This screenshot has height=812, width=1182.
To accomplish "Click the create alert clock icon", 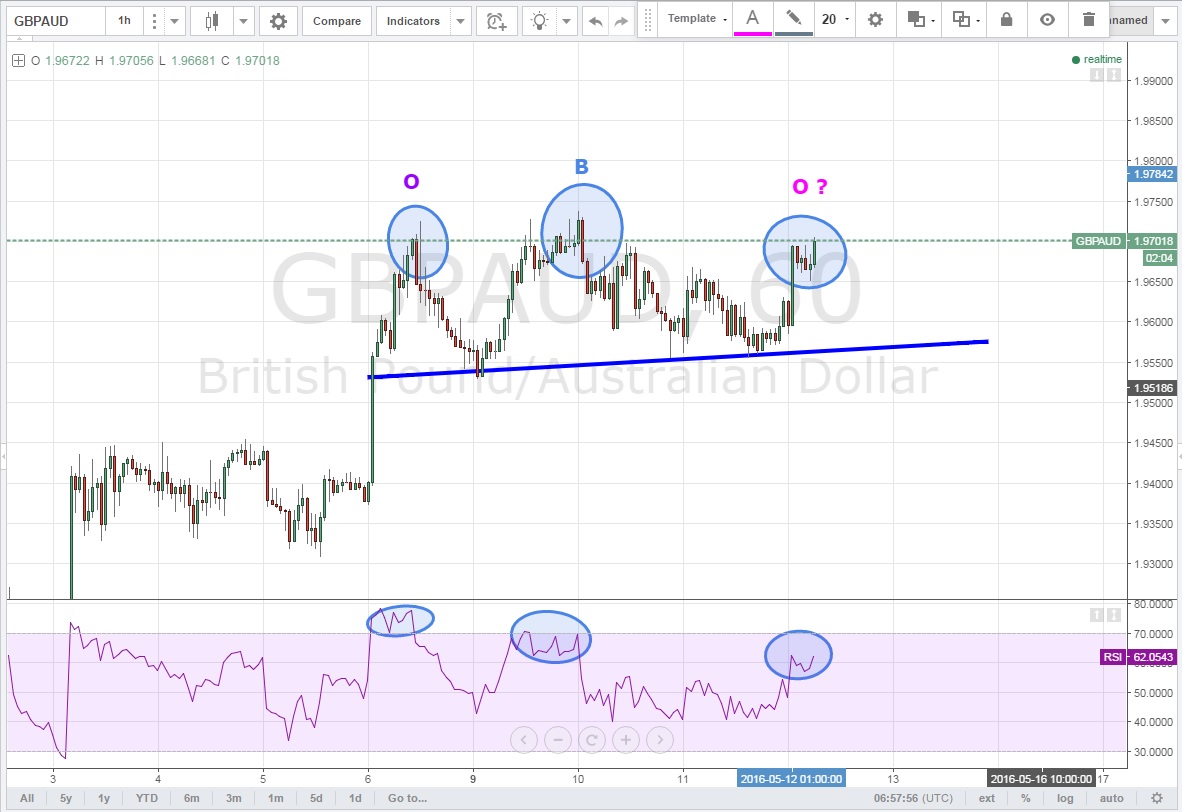I will pos(496,21).
